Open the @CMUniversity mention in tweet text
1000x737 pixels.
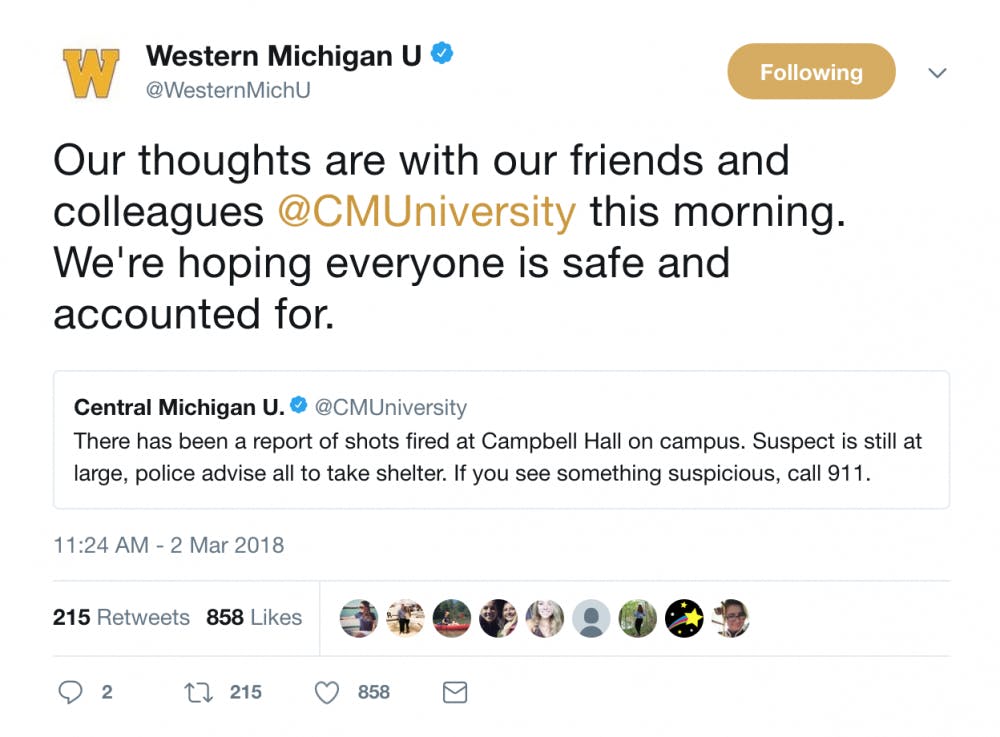pyautogui.click(x=426, y=212)
